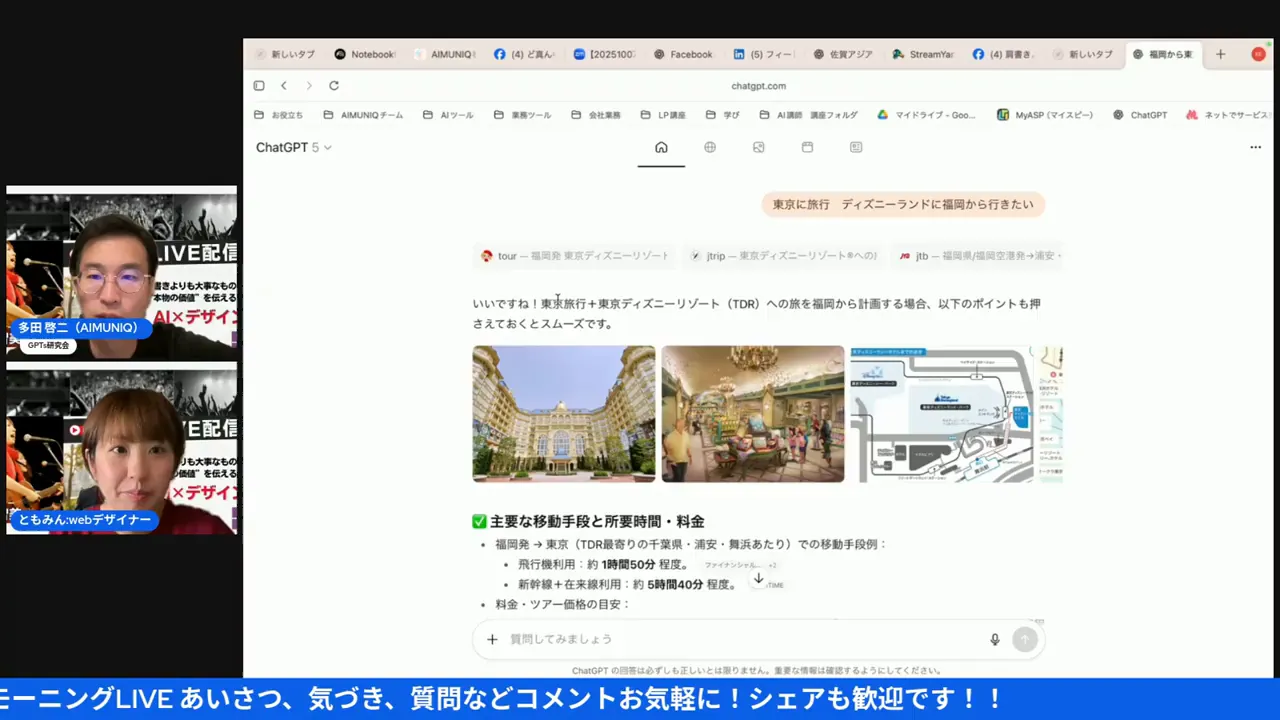The width and height of the screenshot is (1280, 720).
Task: Click the scroll-to-bottom arrow button
Action: tap(758, 578)
